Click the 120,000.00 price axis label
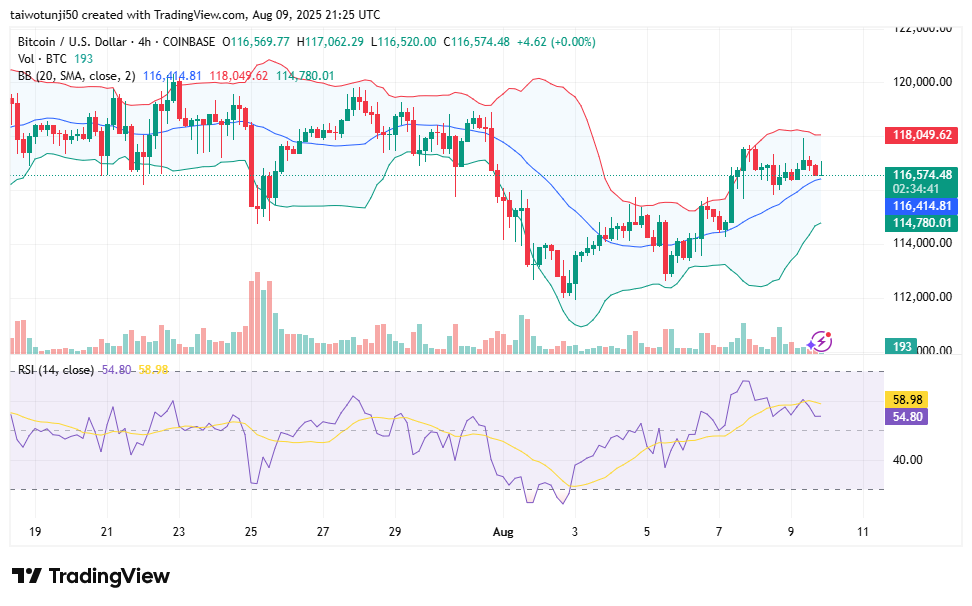The image size is (972, 606). [922, 82]
